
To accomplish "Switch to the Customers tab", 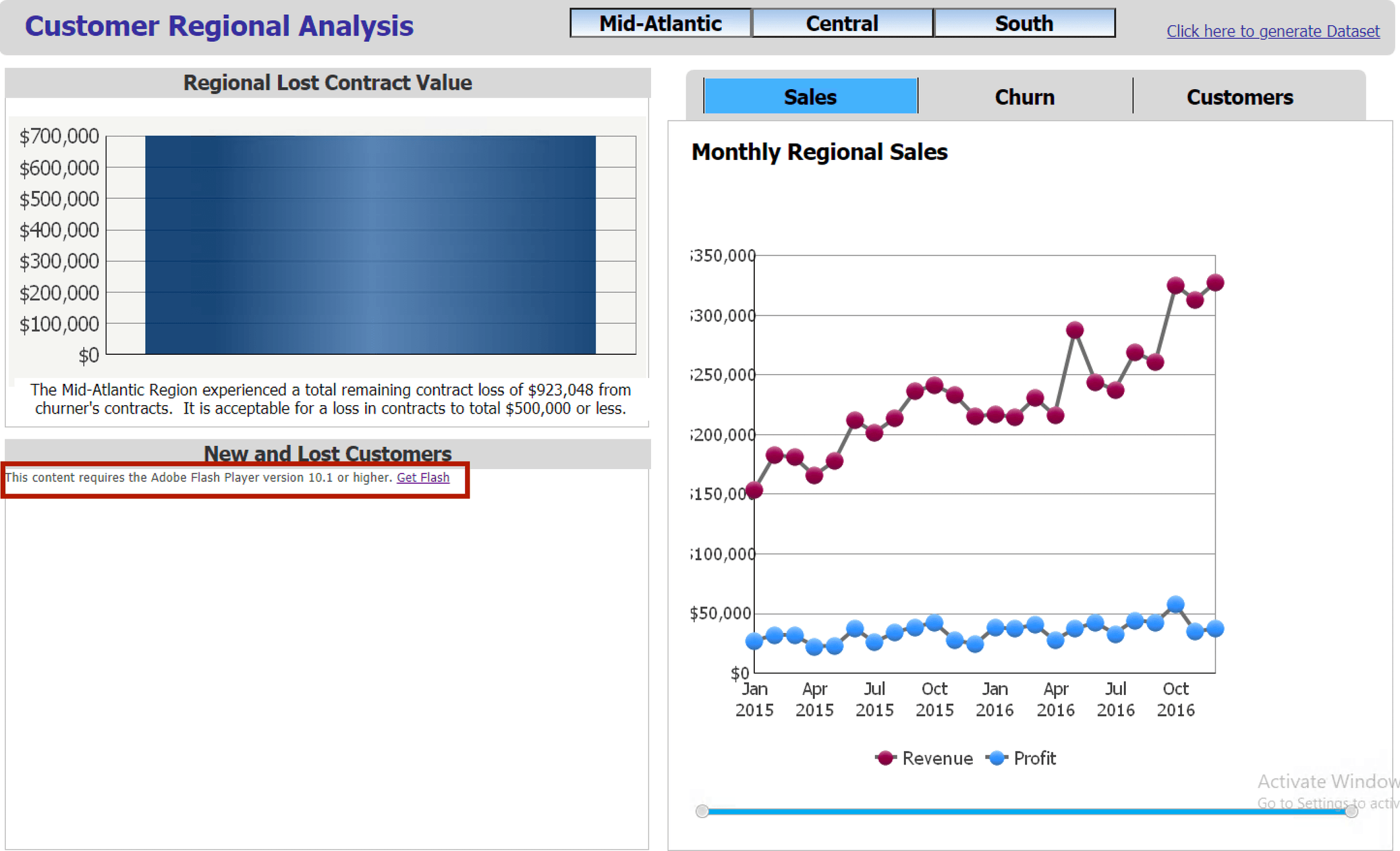I will (x=1239, y=97).
